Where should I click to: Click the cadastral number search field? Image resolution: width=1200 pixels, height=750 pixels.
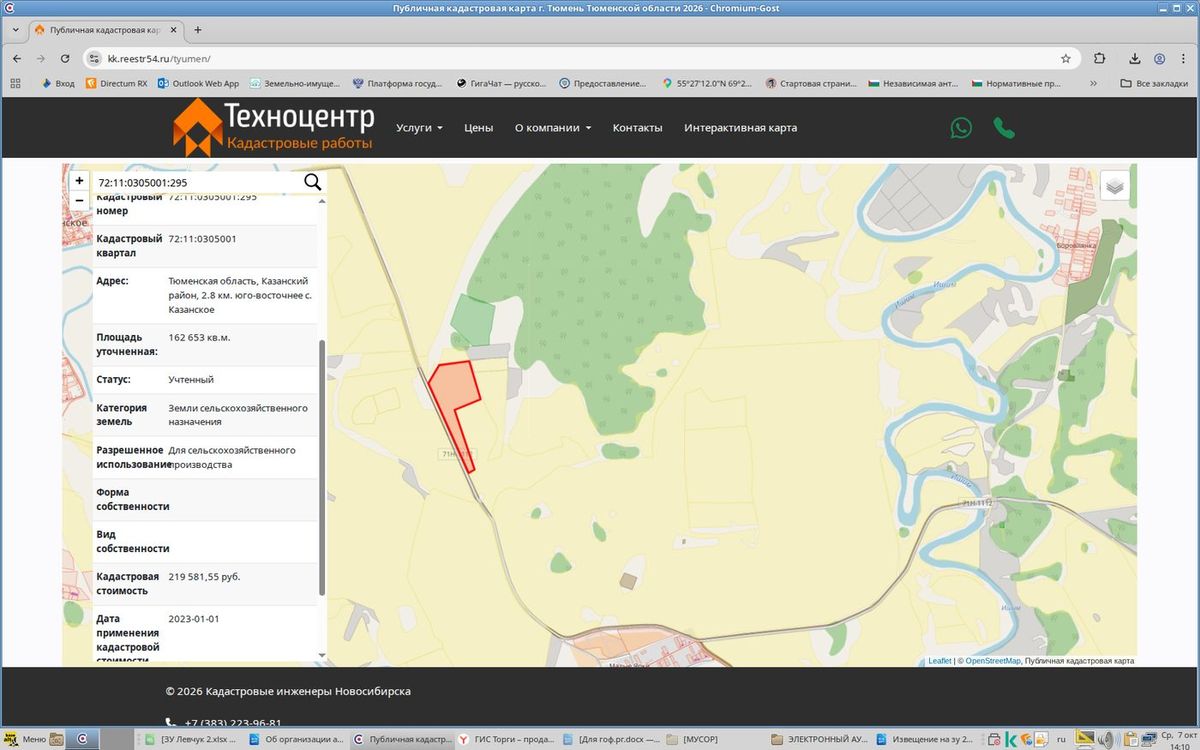point(197,183)
